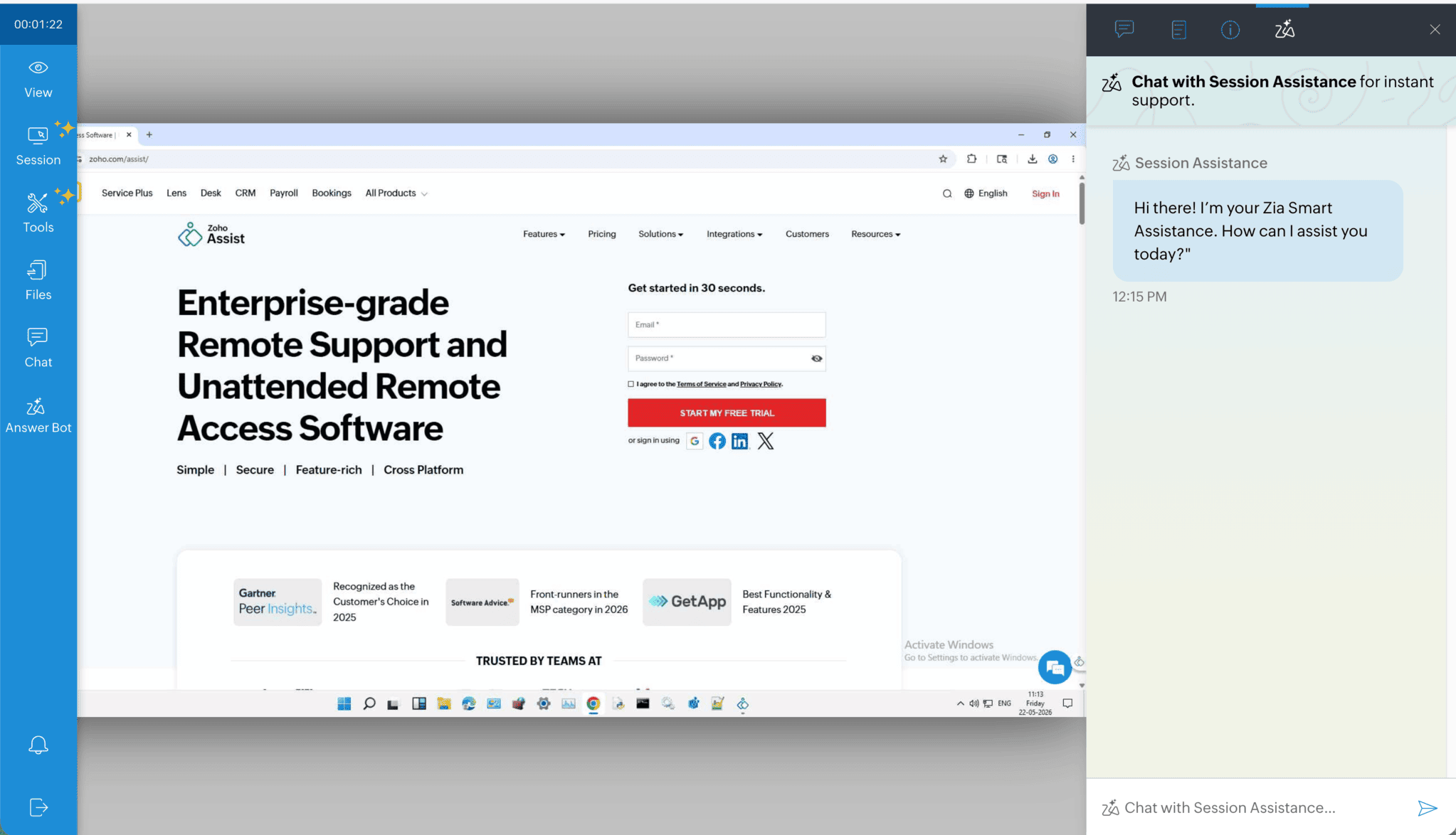This screenshot has height=835, width=1456.
Task: Click the Email field on signup form
Action: (x=727, y=324)
